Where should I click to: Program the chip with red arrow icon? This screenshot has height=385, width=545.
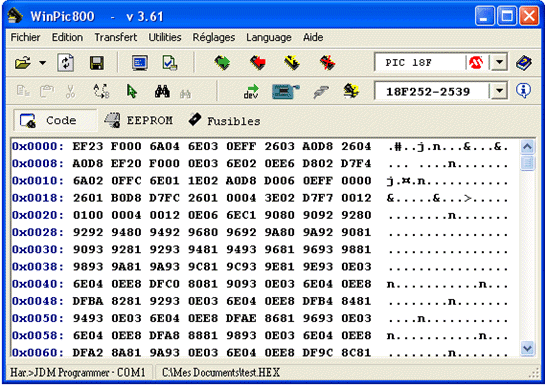coord(258,63)
